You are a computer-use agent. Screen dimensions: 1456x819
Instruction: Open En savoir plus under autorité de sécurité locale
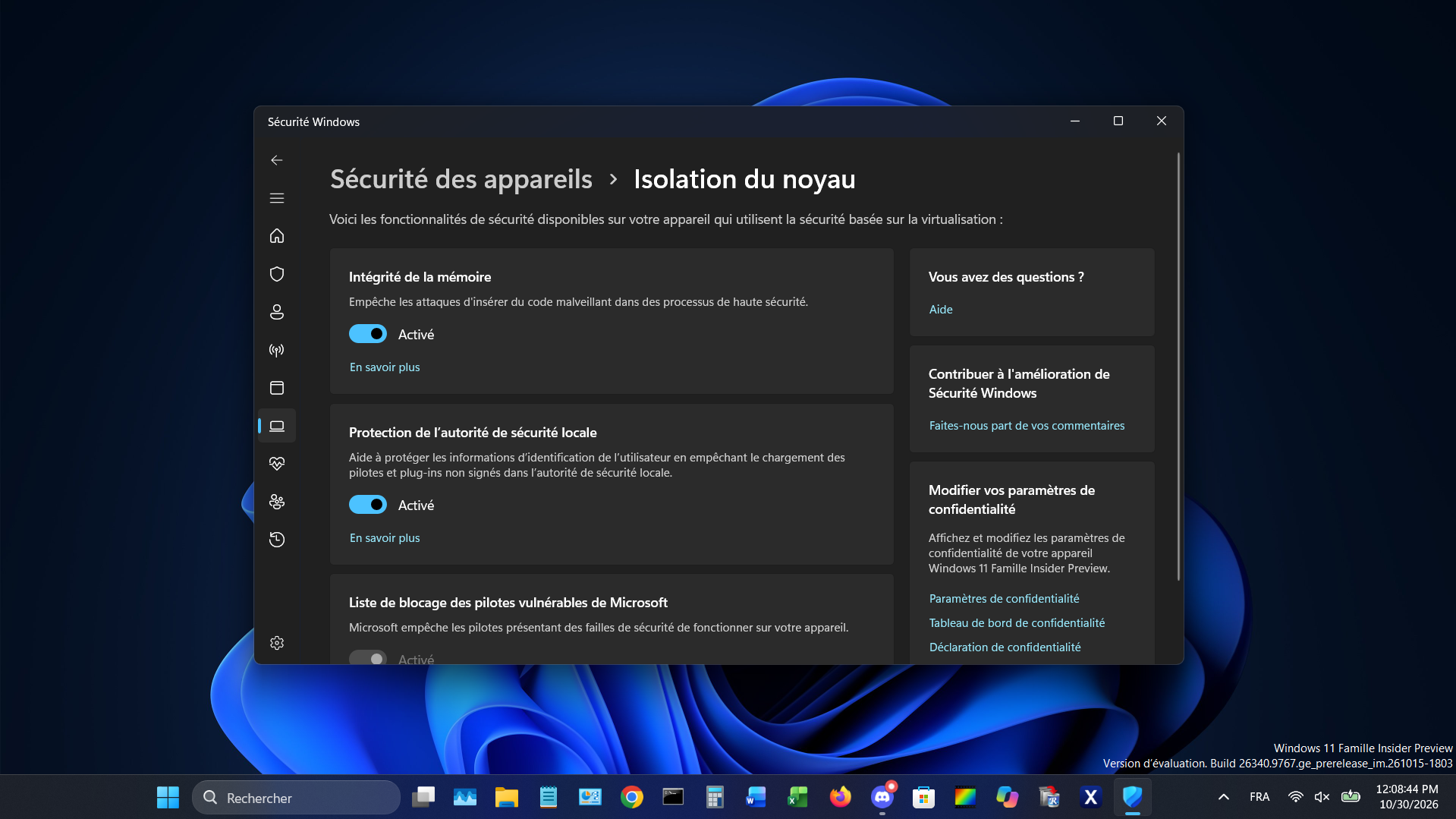pyautogui.click(x=385, y=537)
